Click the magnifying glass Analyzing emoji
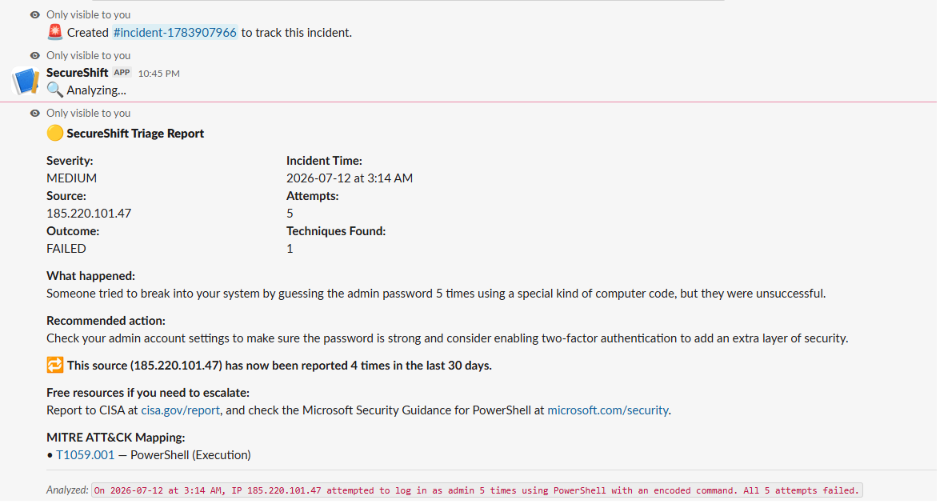 coord(54,90)
